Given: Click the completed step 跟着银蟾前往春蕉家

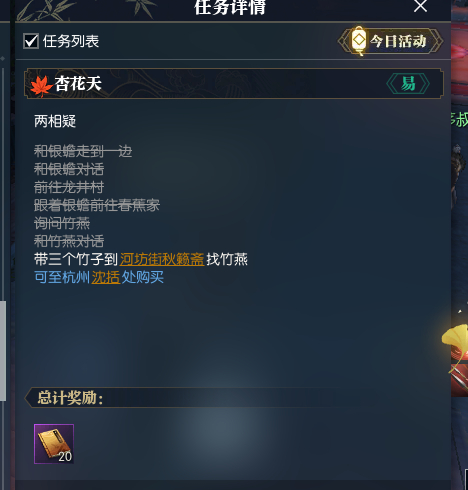Looking at the screenshot, I should click(x=97, y=205).
